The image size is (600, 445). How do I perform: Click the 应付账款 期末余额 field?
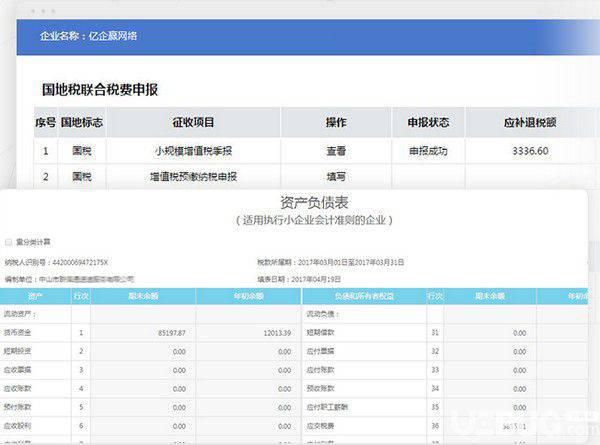point(490,370)
